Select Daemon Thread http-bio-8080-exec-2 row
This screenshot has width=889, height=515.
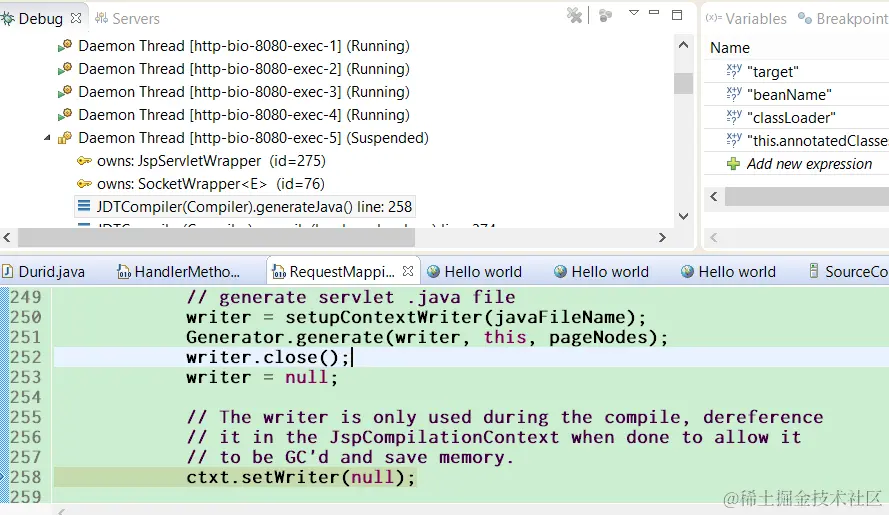pyautogui.click(x=244, y=69)
